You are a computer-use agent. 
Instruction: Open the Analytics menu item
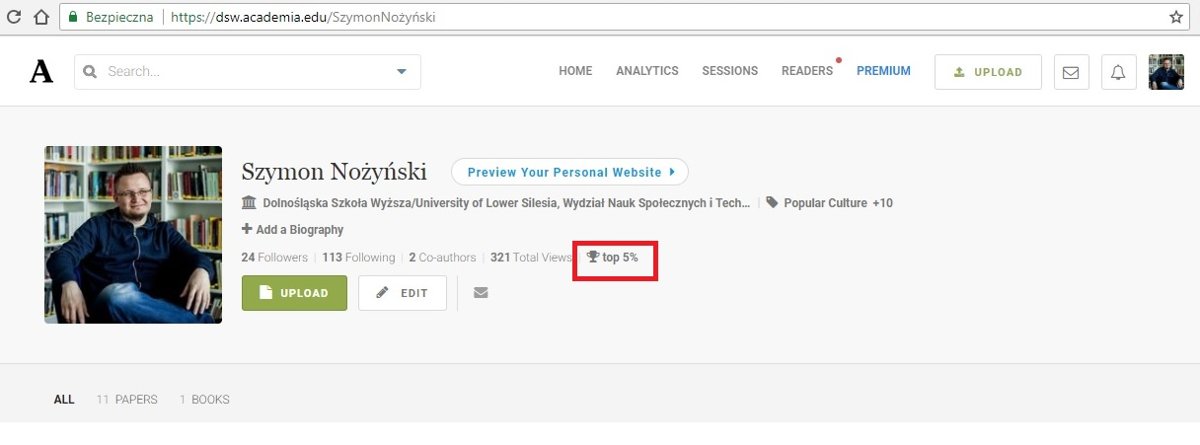pyautogui.click(x=647, y=71)
